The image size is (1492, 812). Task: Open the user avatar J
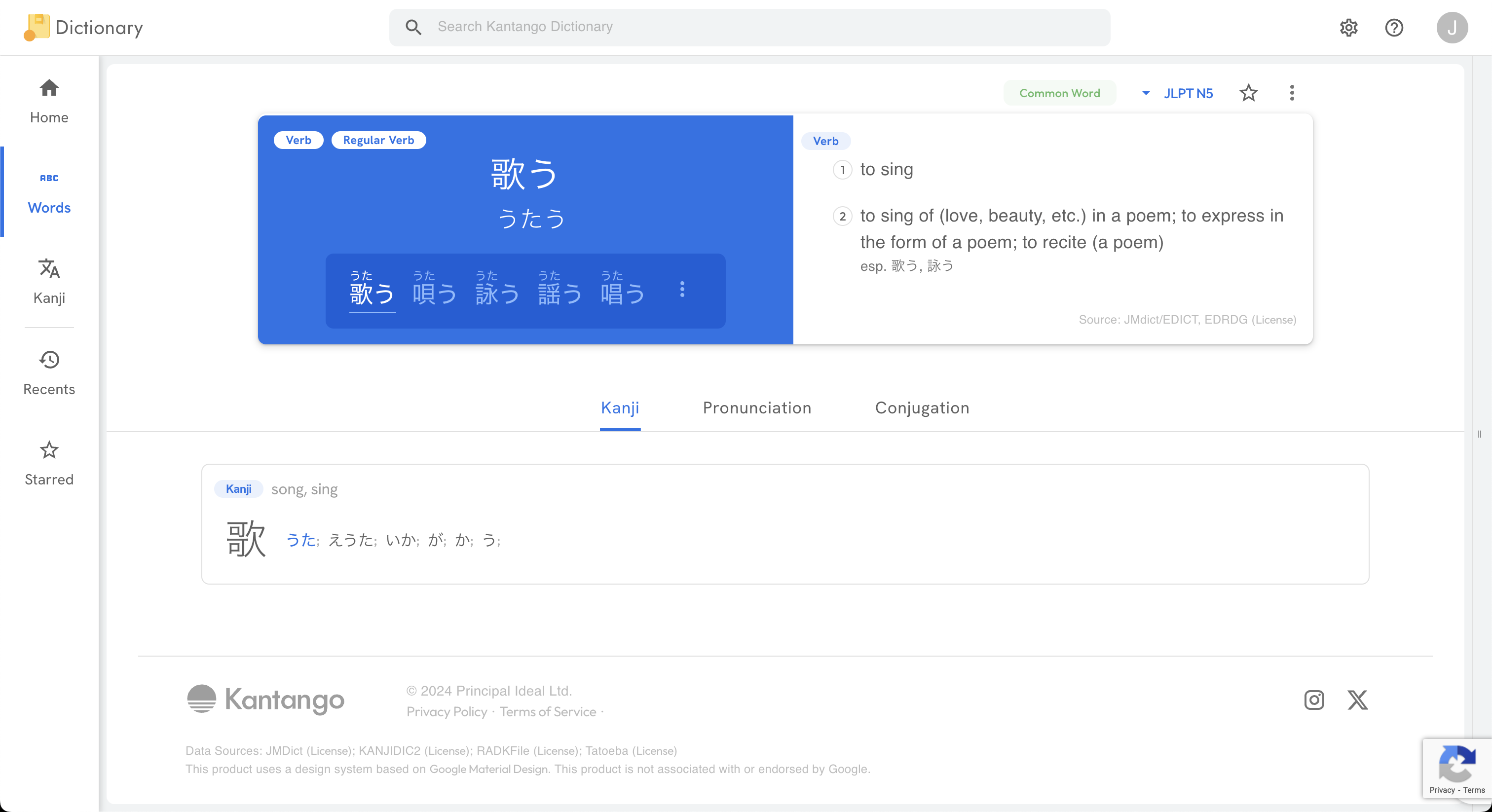point(1452,28)
